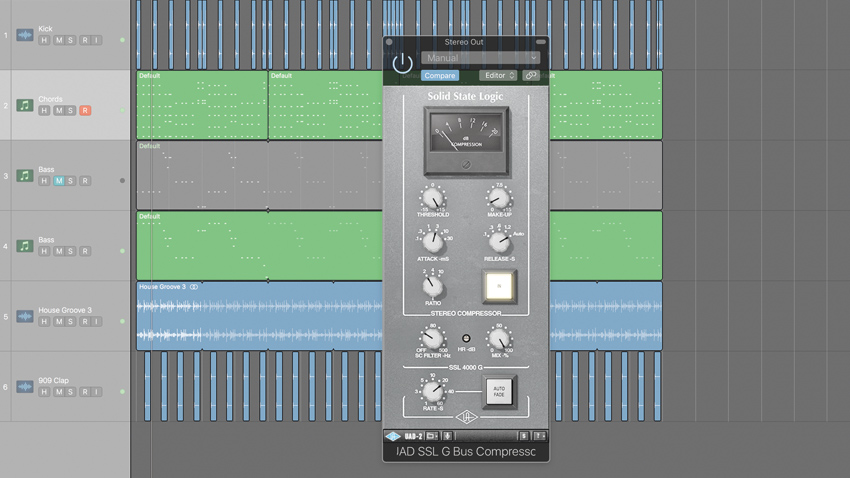Solo the House Groove 3 track
850x478 pixels.
click(x=70, y=322)
